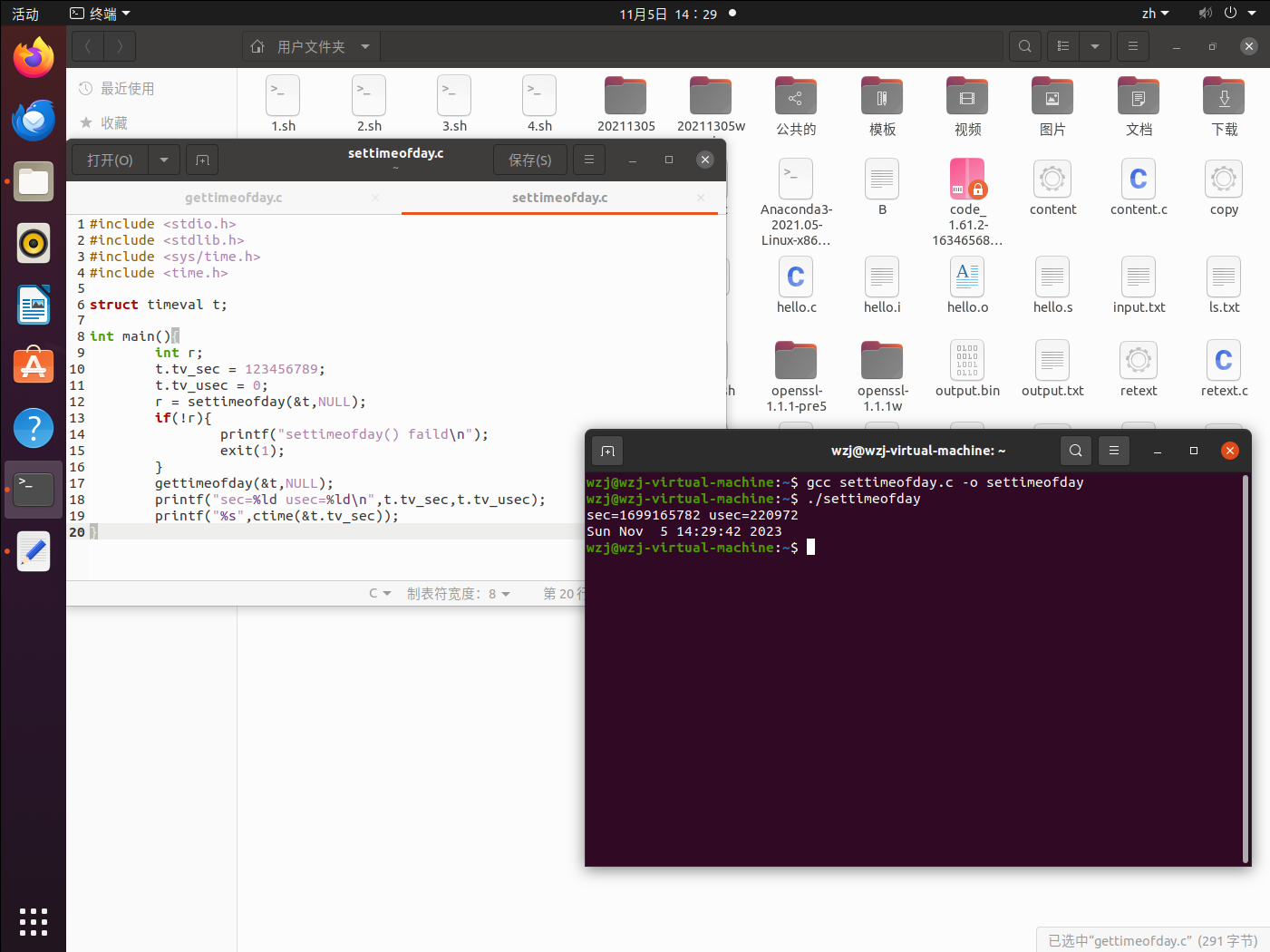Image resolution: width=1270 pixels, height=952 pixels.
Task: Switch to gettimeofday.c tab
Action: tap(234, 198)
